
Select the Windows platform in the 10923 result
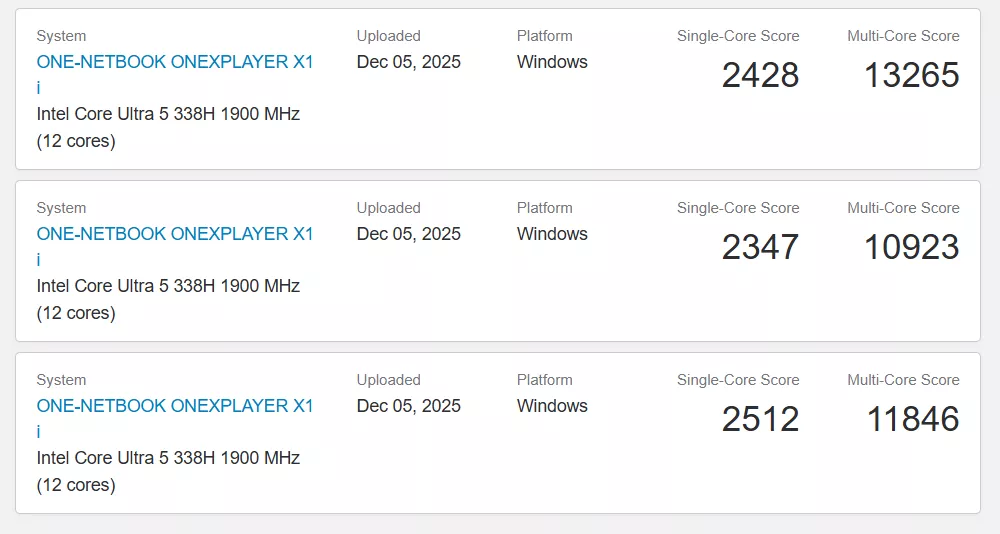(552, 234)
